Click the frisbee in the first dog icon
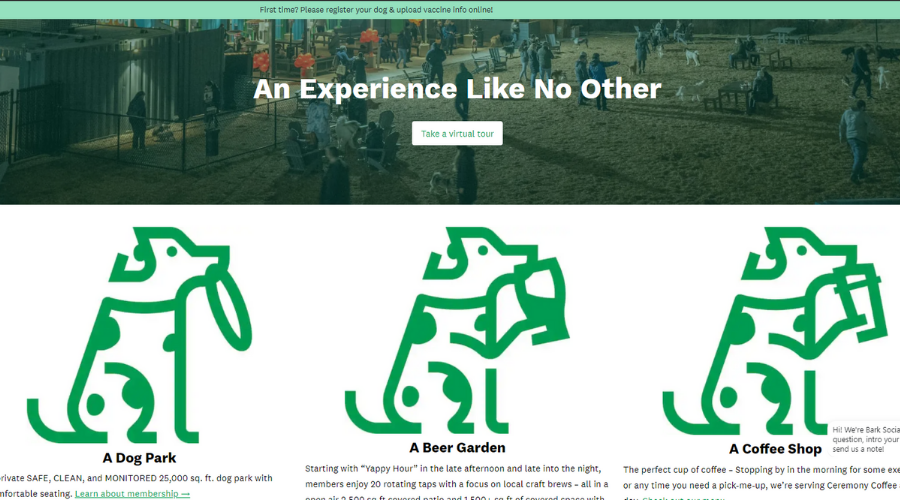 click(228, 307)
